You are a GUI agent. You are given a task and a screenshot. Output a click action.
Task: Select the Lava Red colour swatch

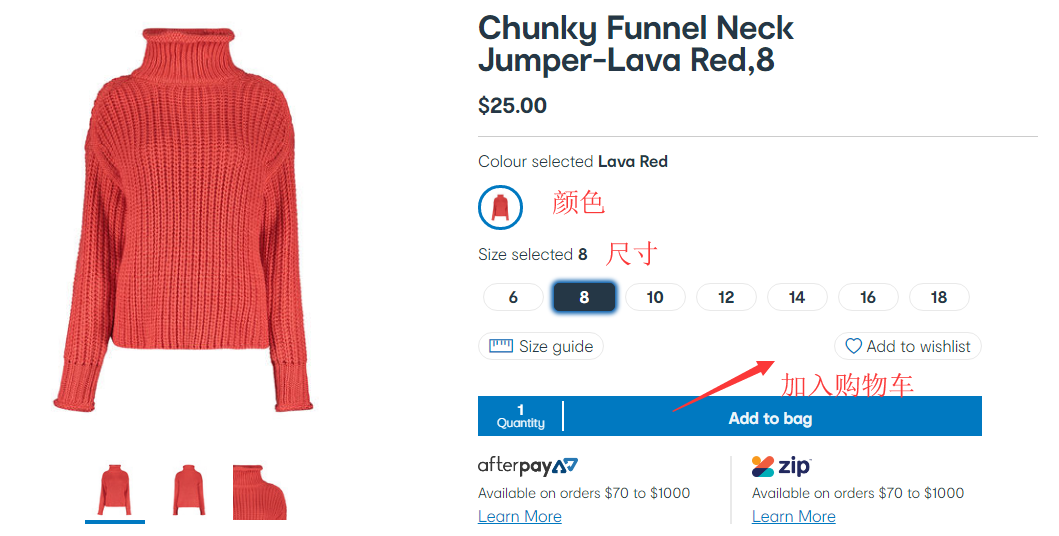[501, 207]
